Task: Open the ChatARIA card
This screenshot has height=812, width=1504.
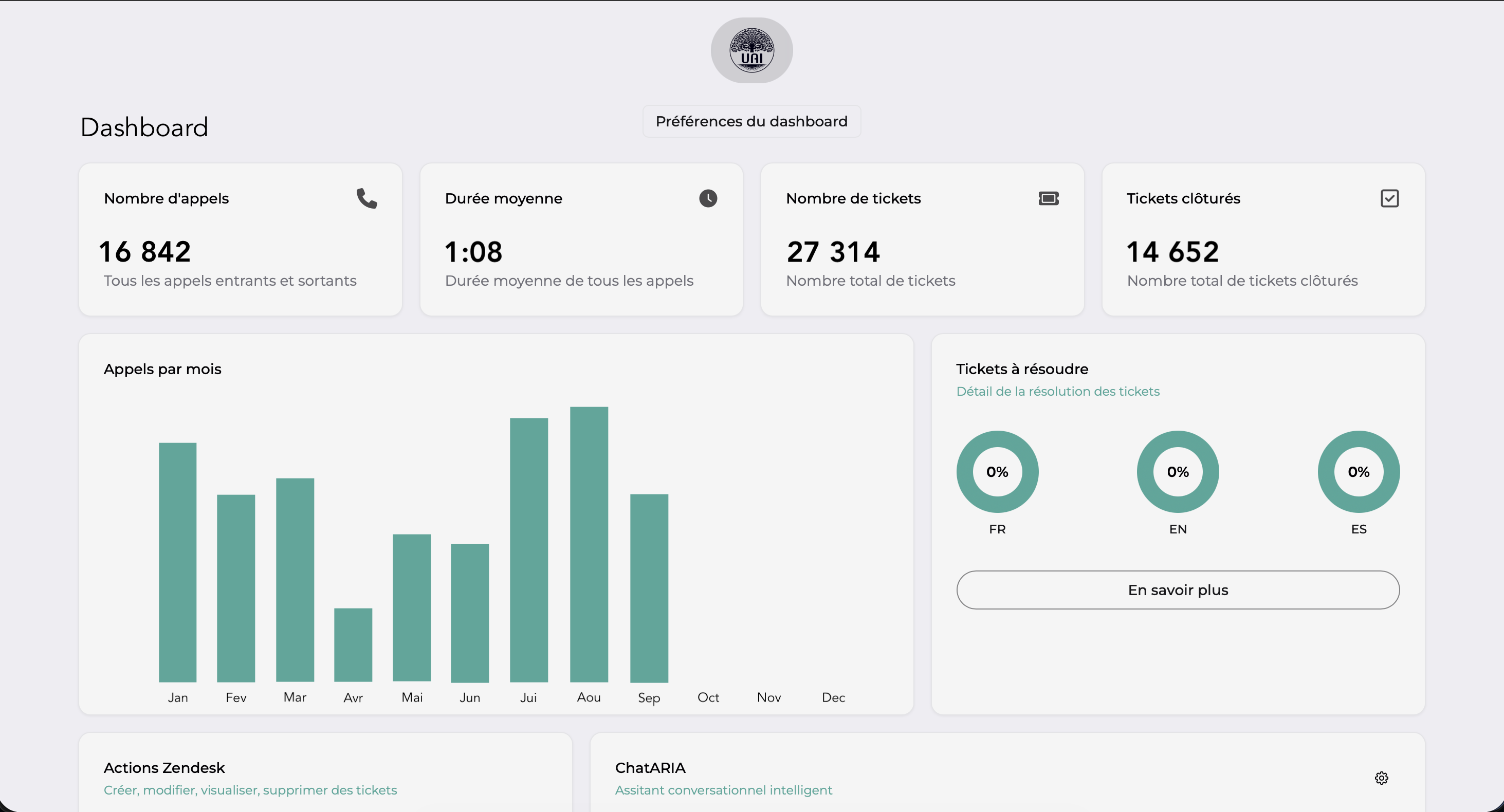Action: click(650, 768)
